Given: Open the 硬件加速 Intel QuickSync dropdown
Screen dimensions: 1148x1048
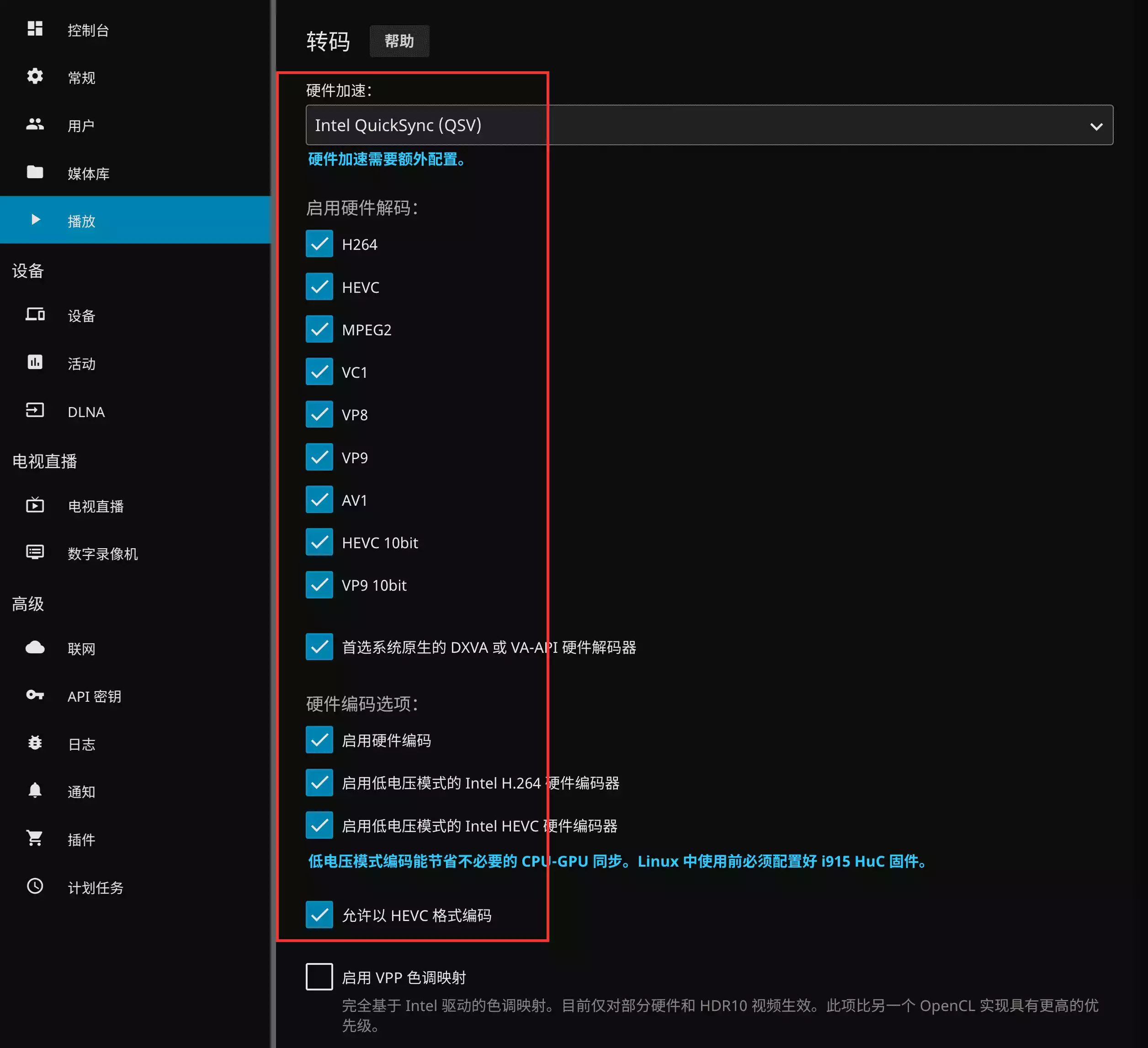Looking at the screenshot, I should tap(683, 125).
